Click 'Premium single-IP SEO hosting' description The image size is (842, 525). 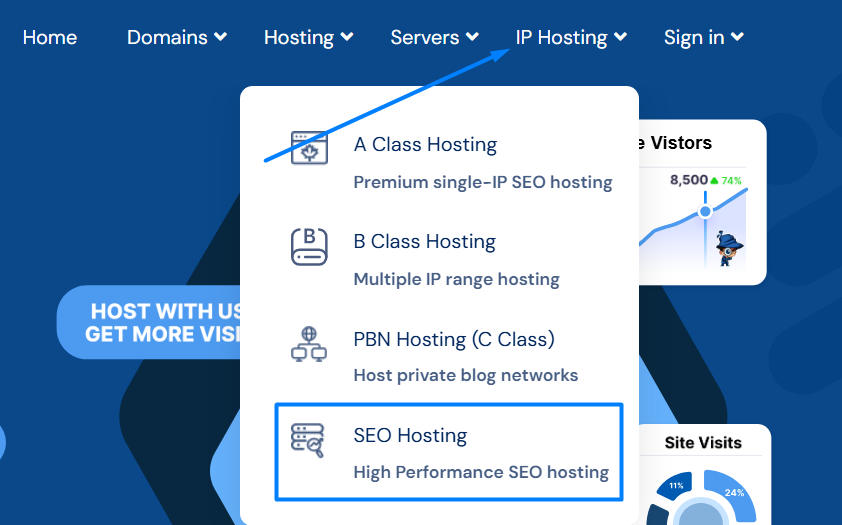pyautogui.click(x=483, y=183)
